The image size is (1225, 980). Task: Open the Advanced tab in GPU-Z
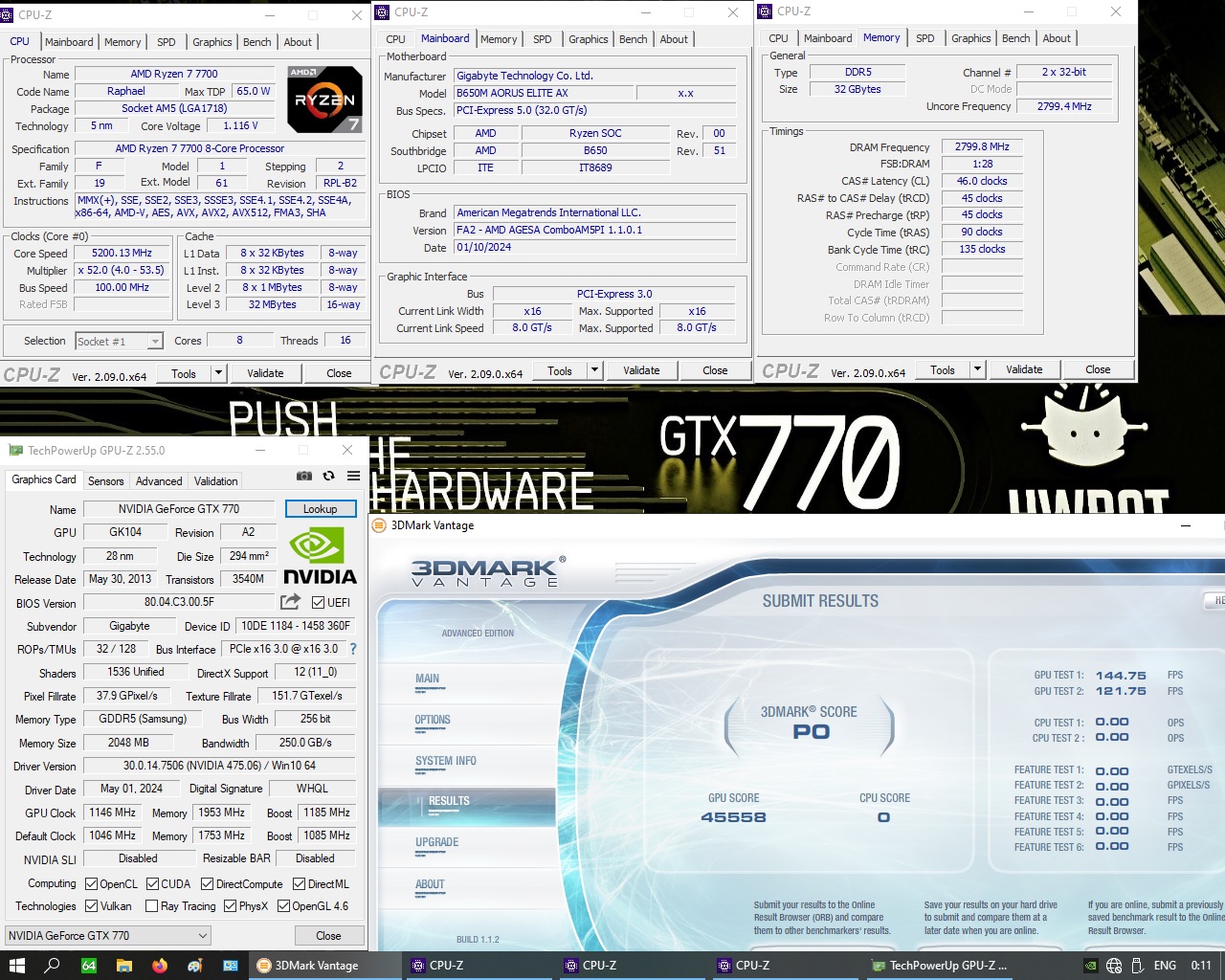159,481
